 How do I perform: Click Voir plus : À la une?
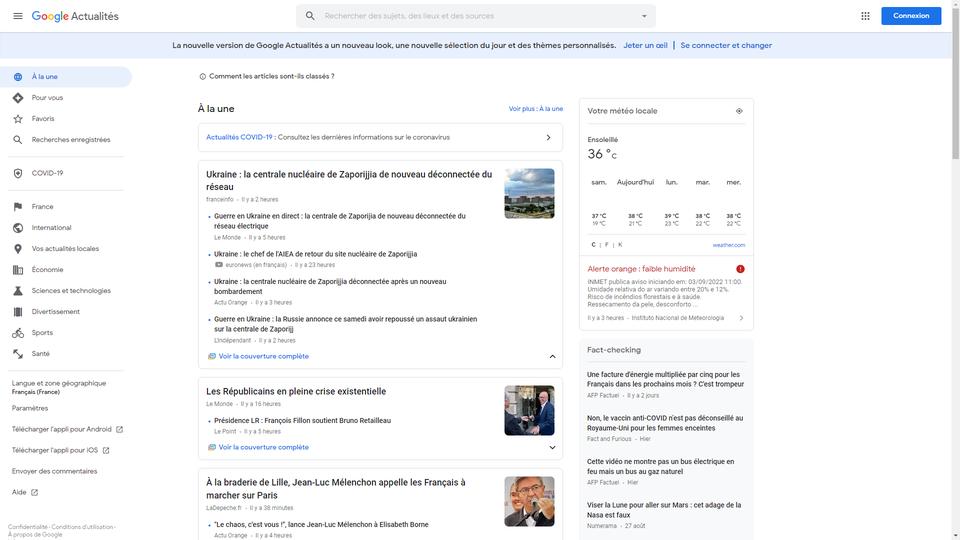(x=536, y=109)
